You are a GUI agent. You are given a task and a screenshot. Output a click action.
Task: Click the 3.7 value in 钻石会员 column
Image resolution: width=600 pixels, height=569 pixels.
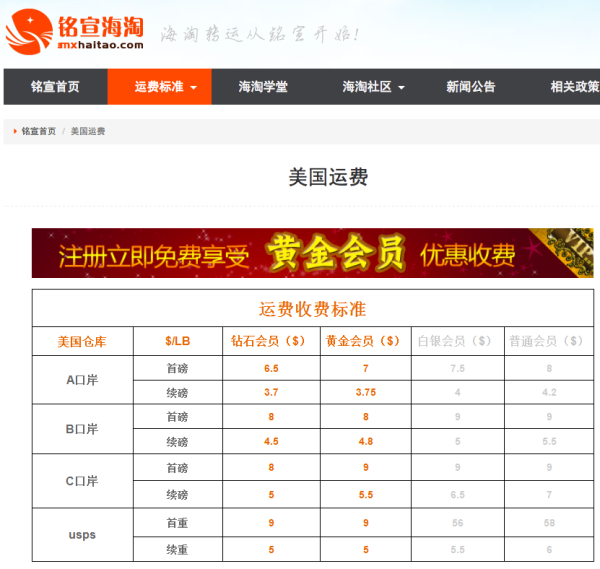coord(271,392)
